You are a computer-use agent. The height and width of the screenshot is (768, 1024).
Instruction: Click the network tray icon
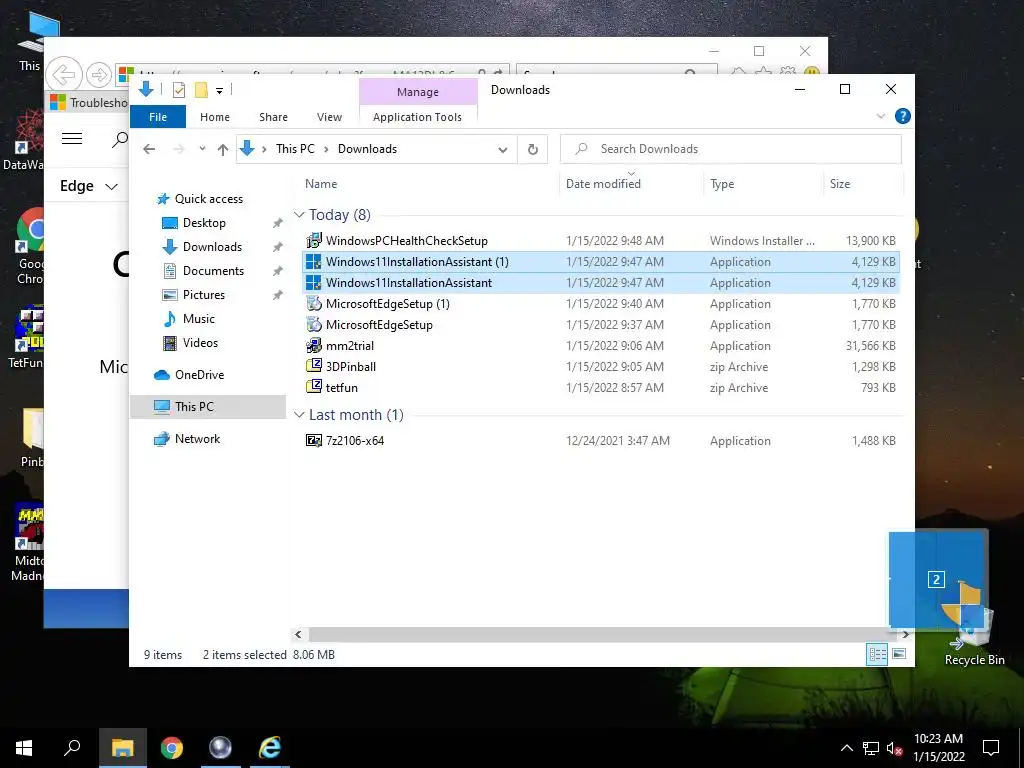click(x=871, y=748)
